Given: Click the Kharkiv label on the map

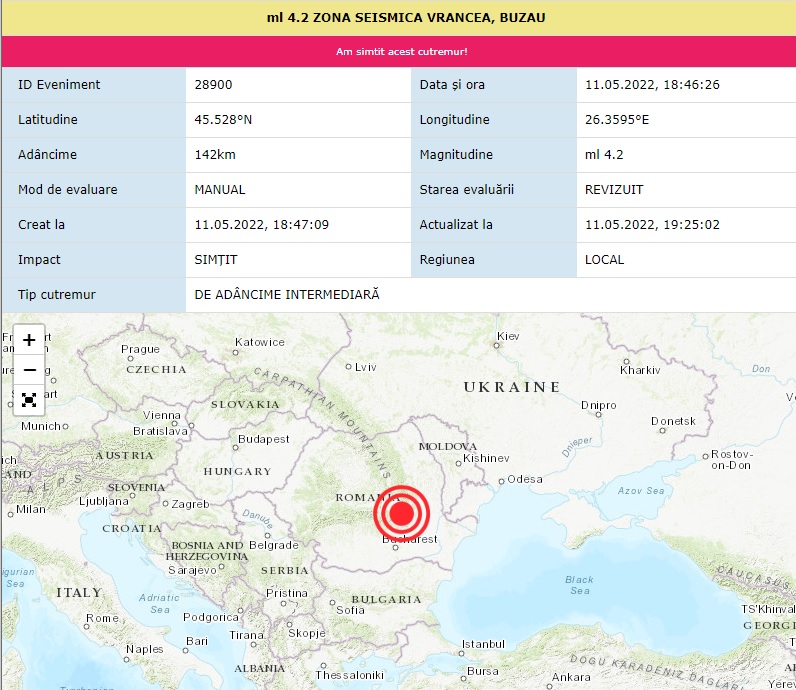Looking at the screenshot, I should (x=640, y=370).
